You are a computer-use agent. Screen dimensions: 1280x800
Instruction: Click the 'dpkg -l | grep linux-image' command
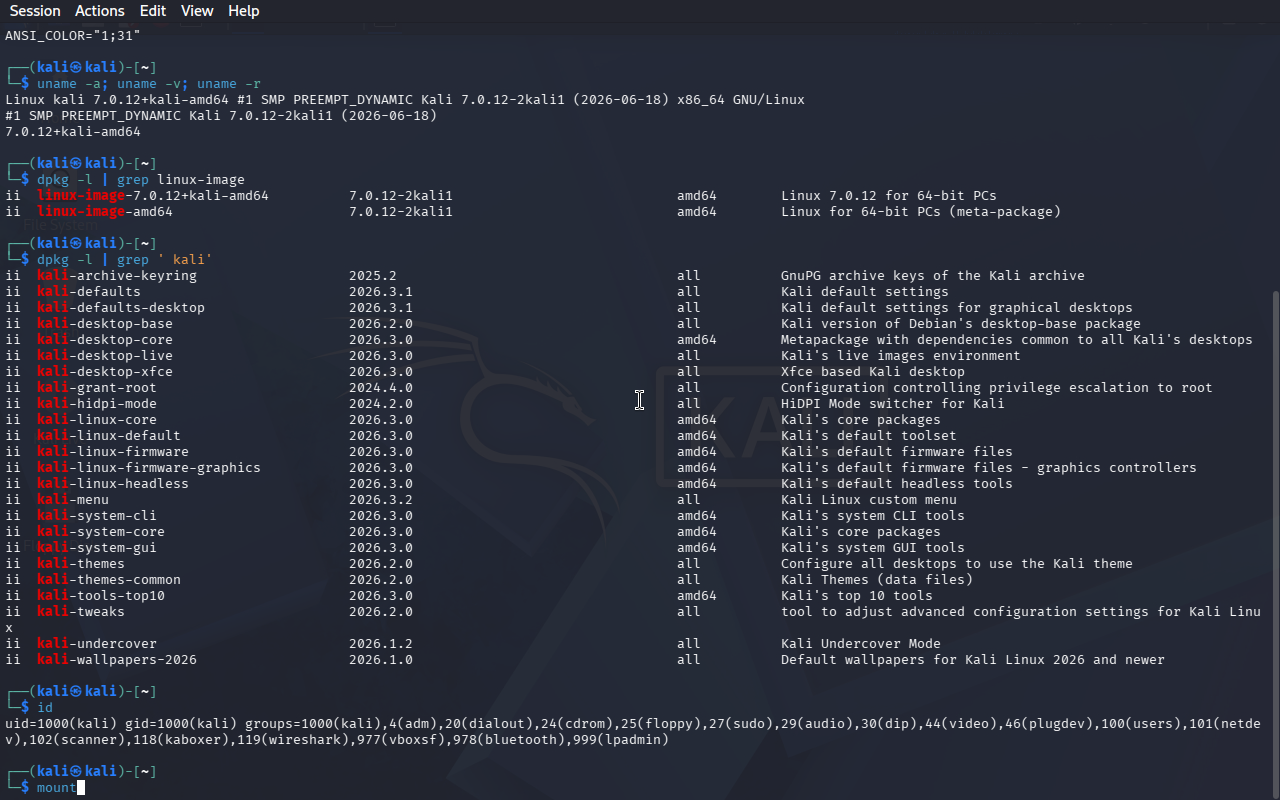[x=141, y=180]
